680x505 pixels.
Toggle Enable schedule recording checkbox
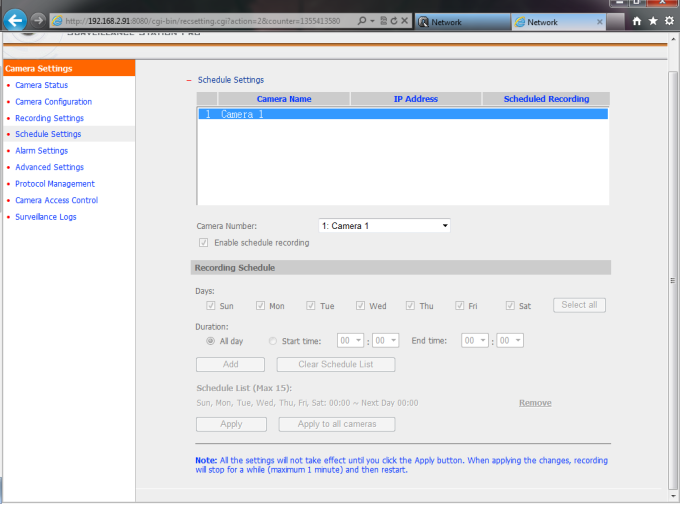pyautogui.click(x=204, y=243)
